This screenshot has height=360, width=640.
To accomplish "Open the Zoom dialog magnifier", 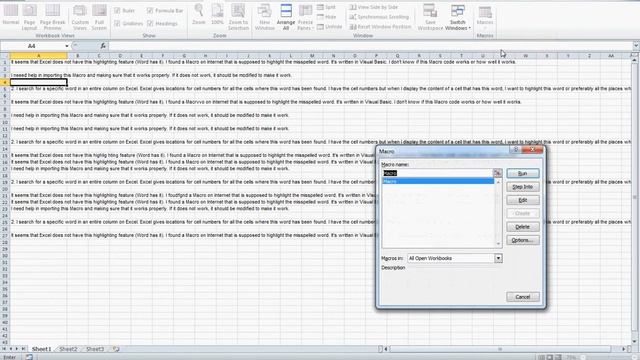I will pos(199,15).
